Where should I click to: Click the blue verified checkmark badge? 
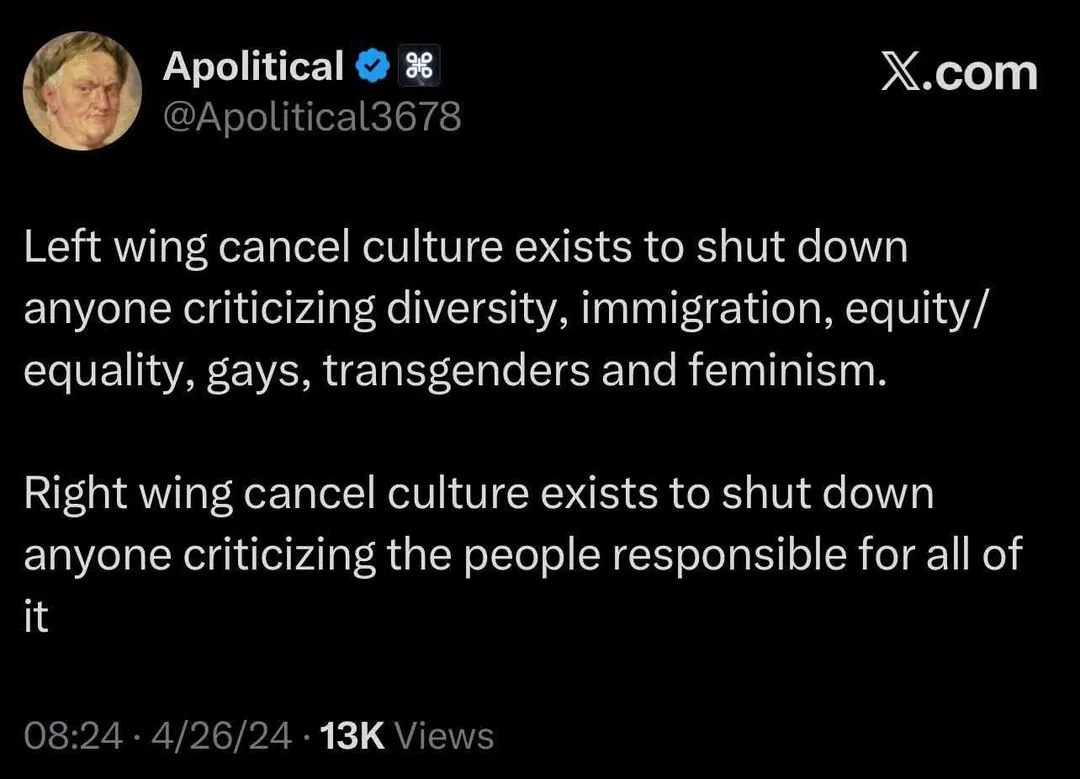coord(373,68)
